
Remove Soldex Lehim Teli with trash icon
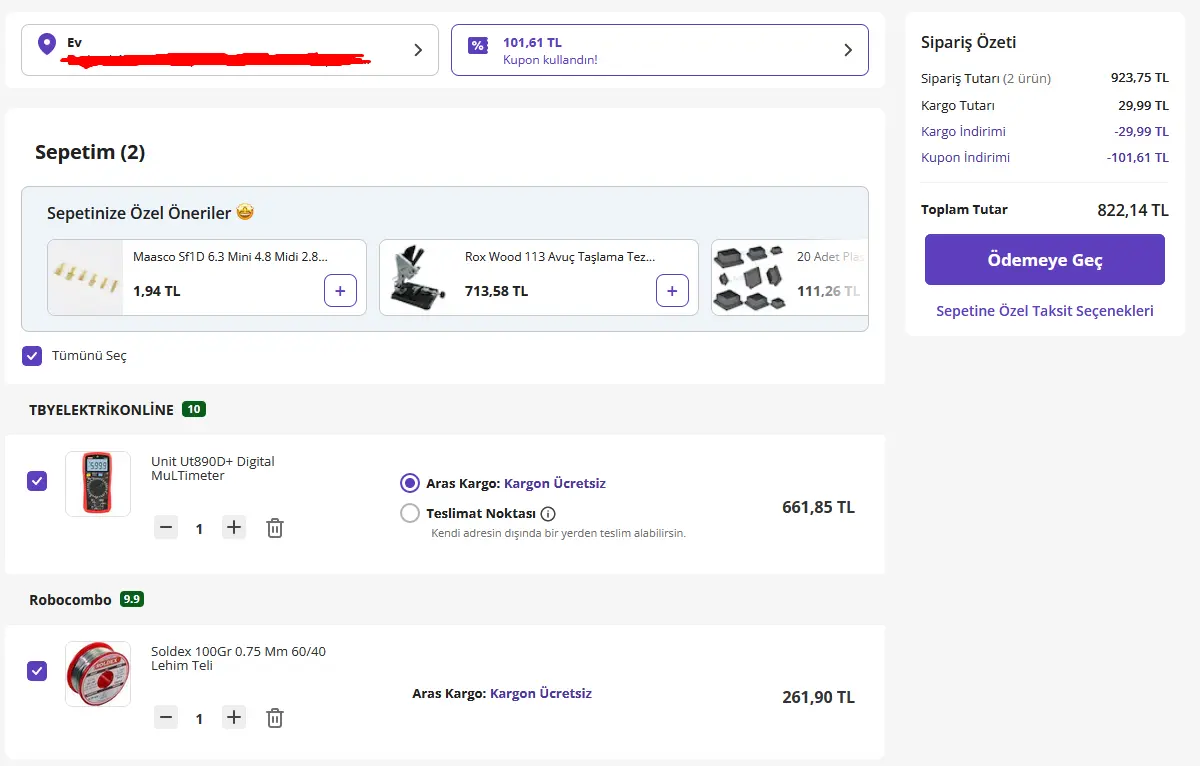point(275,718)
